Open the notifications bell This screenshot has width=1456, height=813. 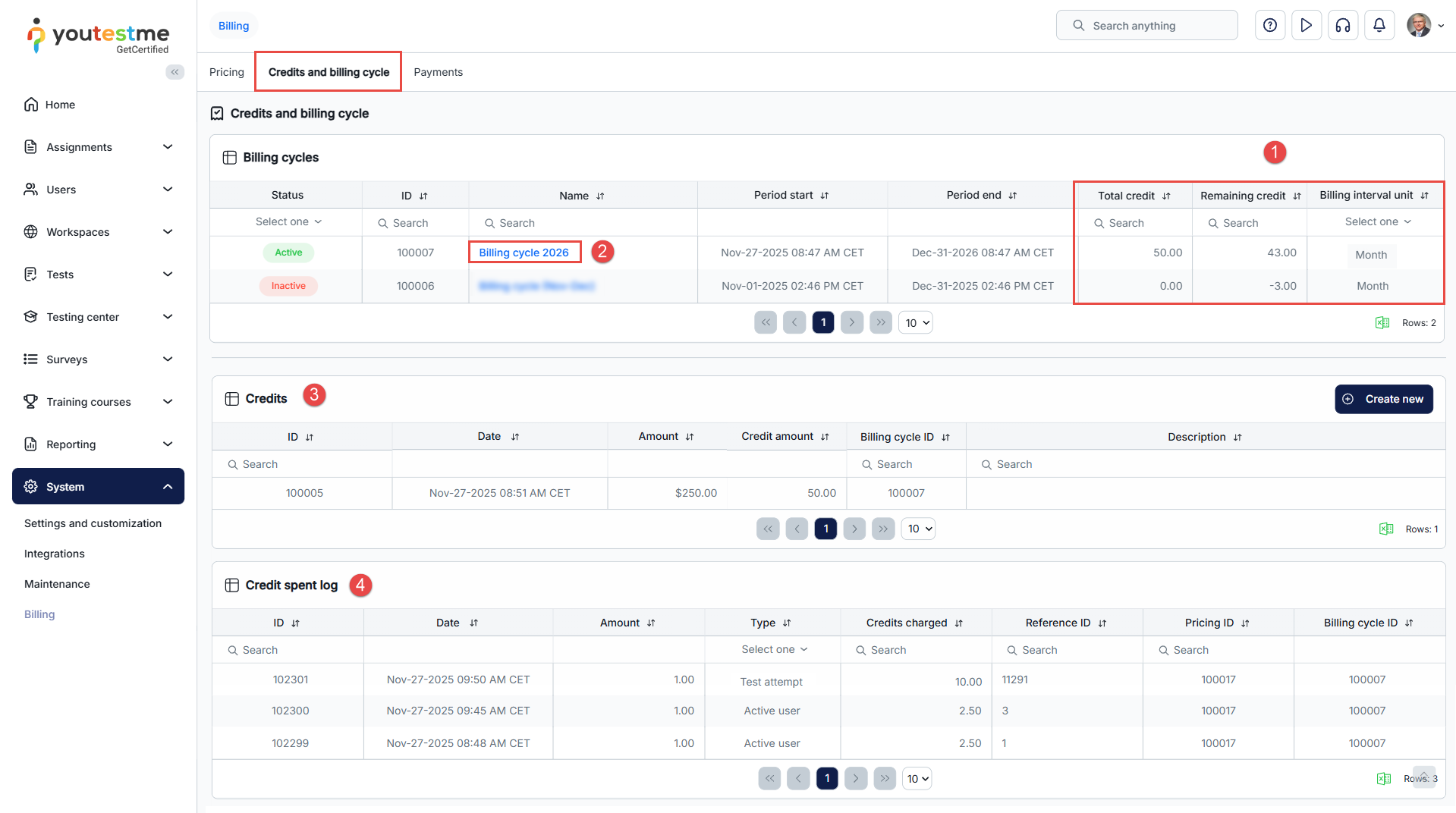pyautogui.click(x=1379, y=26)
